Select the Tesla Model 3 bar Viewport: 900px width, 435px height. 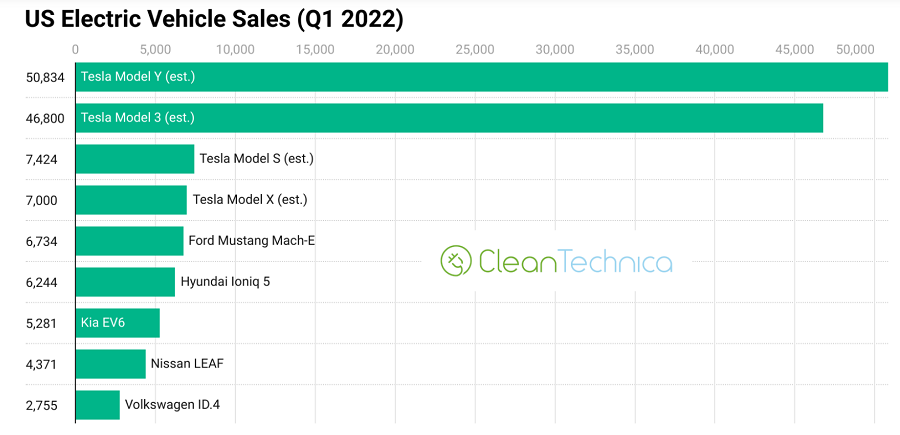click(450, 118)
